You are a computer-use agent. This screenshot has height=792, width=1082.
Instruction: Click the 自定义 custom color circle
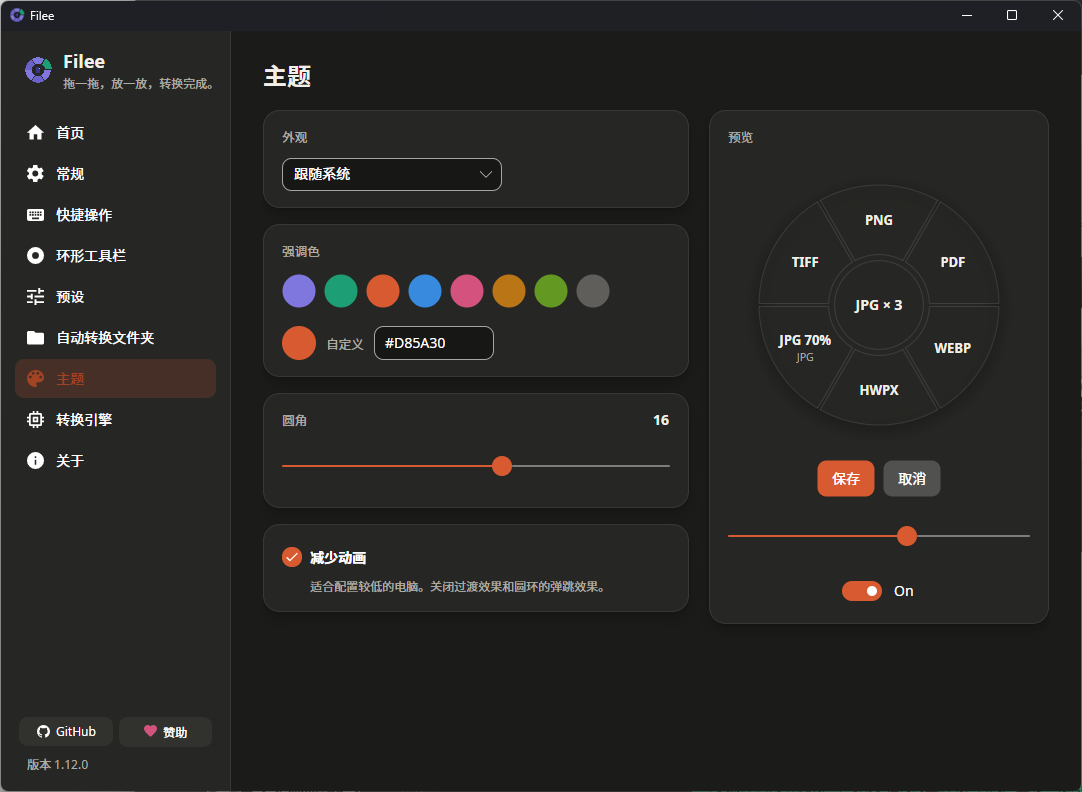(299, 343)
